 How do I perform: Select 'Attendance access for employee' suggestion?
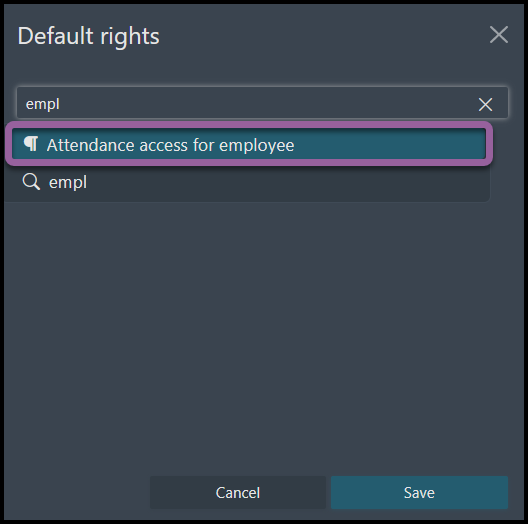(249, 144)
